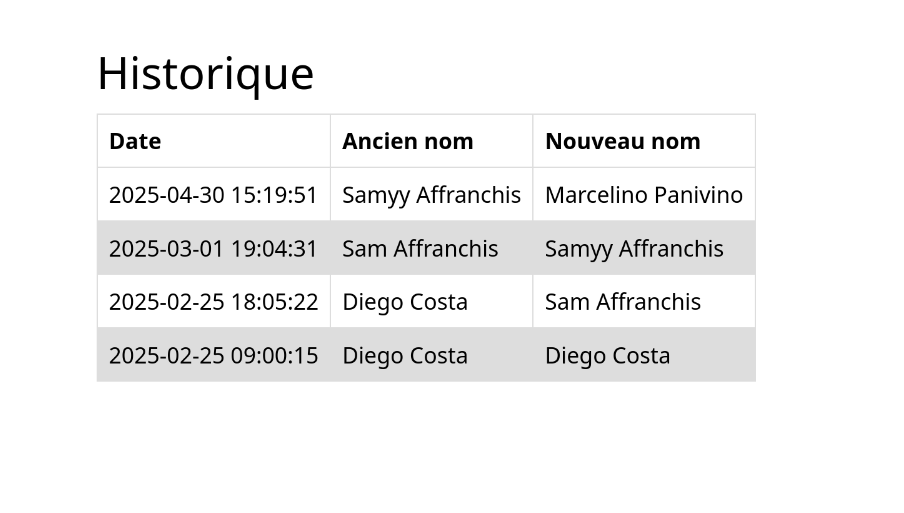
Task: Select the Date column header
Action: pyautogui.click(x=214, y=141)
